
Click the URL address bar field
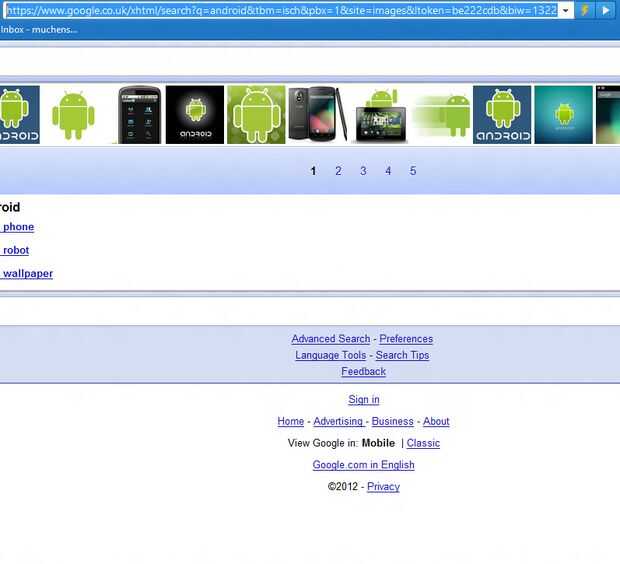[282, 10]
